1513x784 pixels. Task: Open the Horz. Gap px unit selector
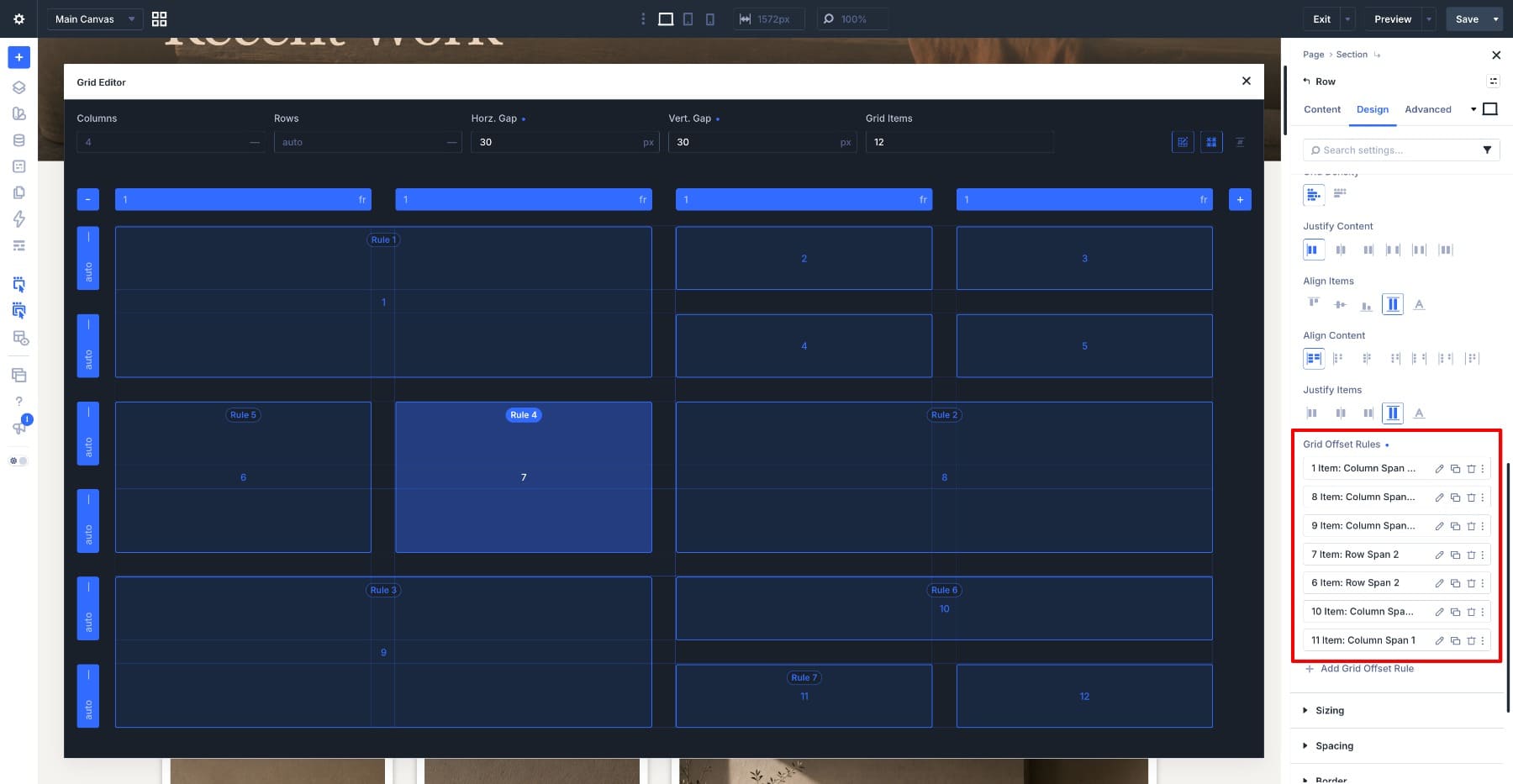point(648,142)
